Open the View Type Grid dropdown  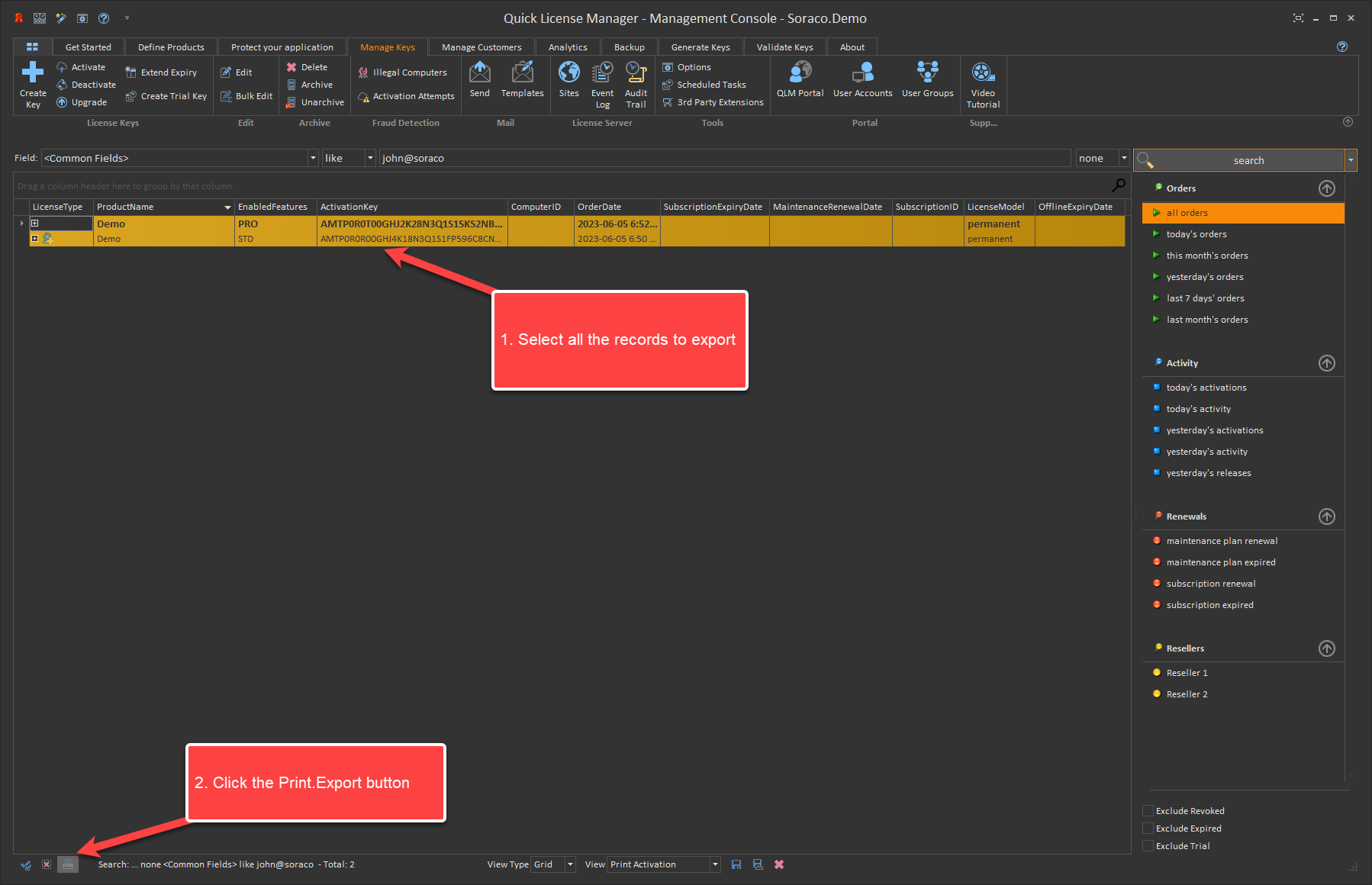point(570,864)
